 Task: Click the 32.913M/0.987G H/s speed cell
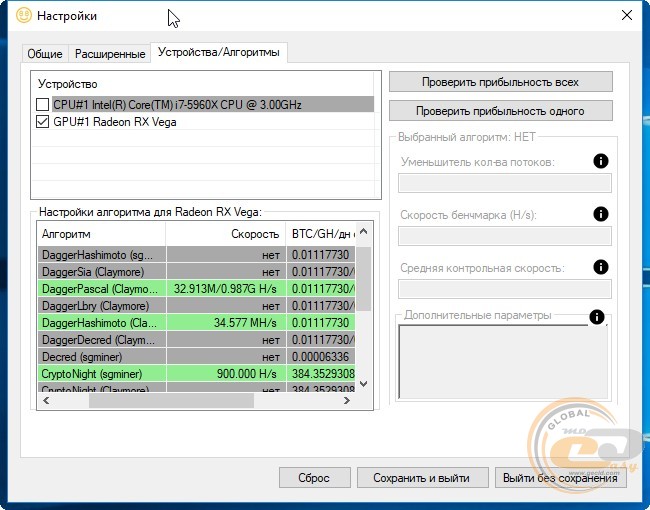(x=226, y=289)
